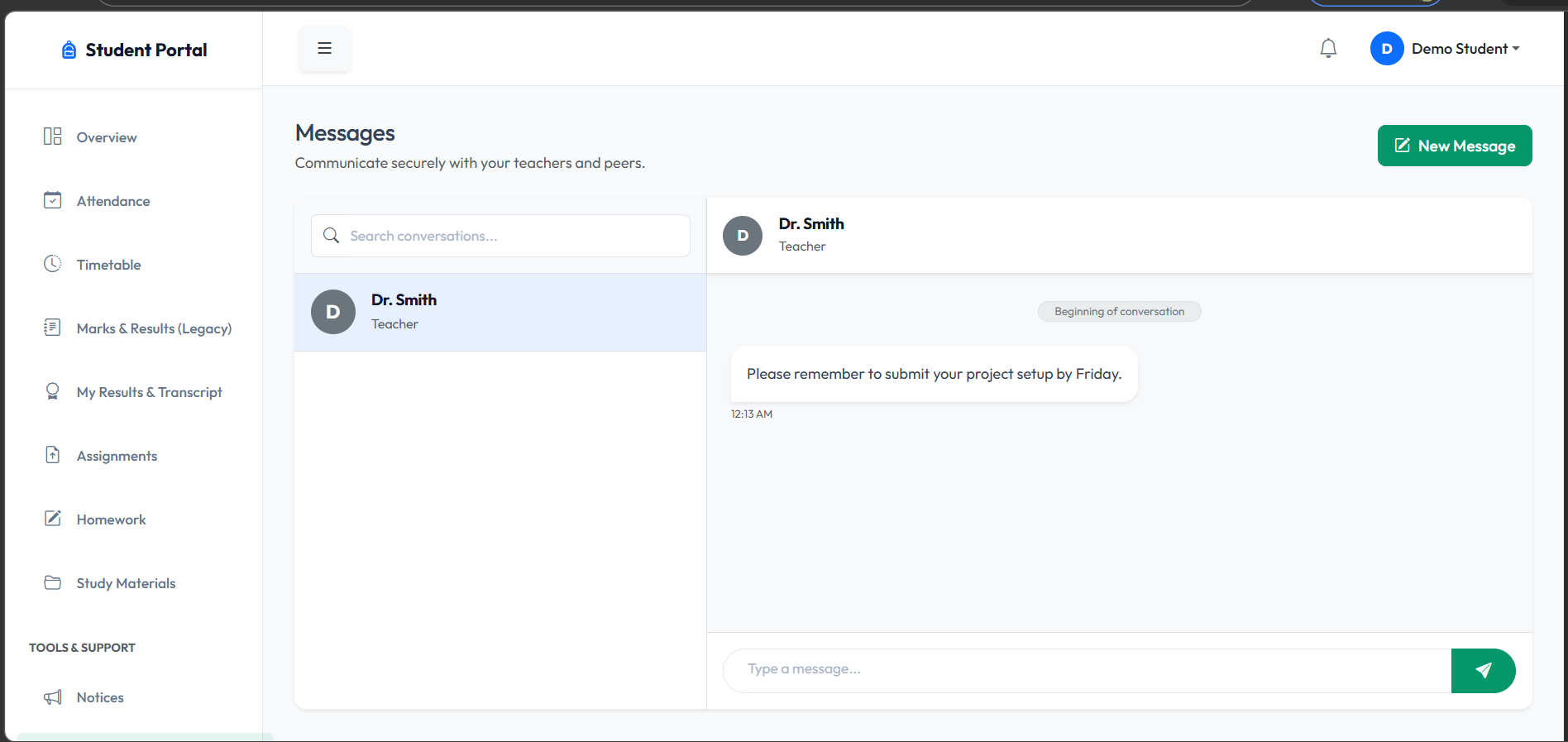
Task: Open the Overview dashboard icon
Action: [51, 136]
